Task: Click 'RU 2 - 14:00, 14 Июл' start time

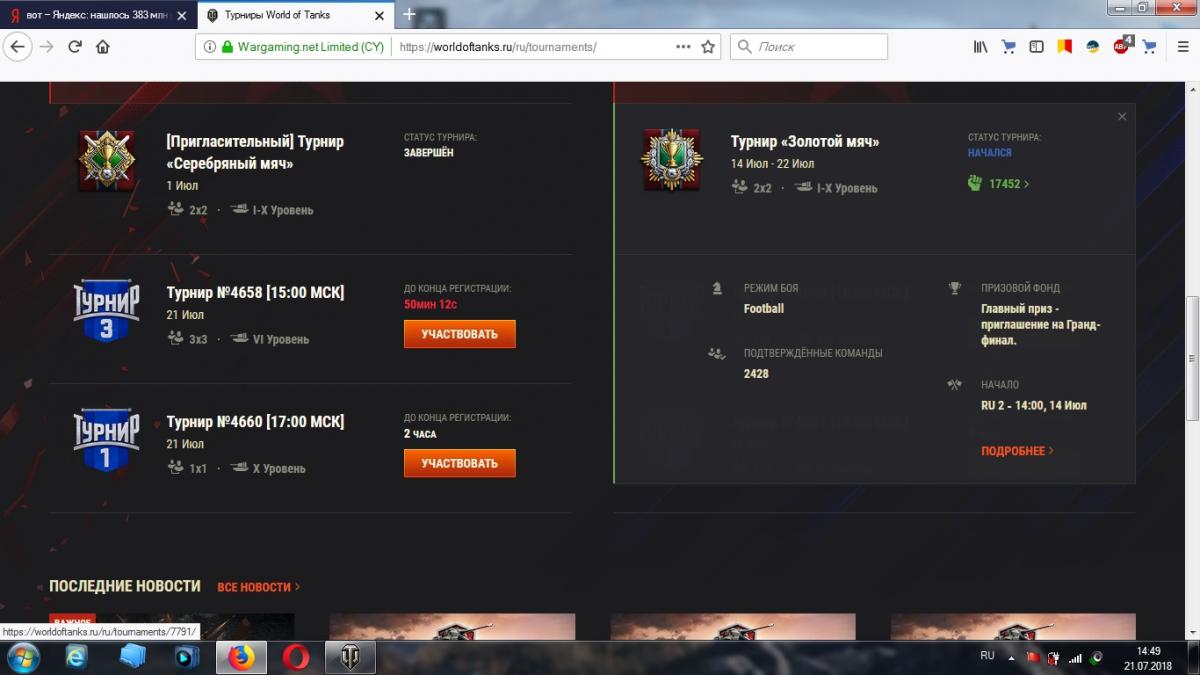Action: tap(1034, 405)
